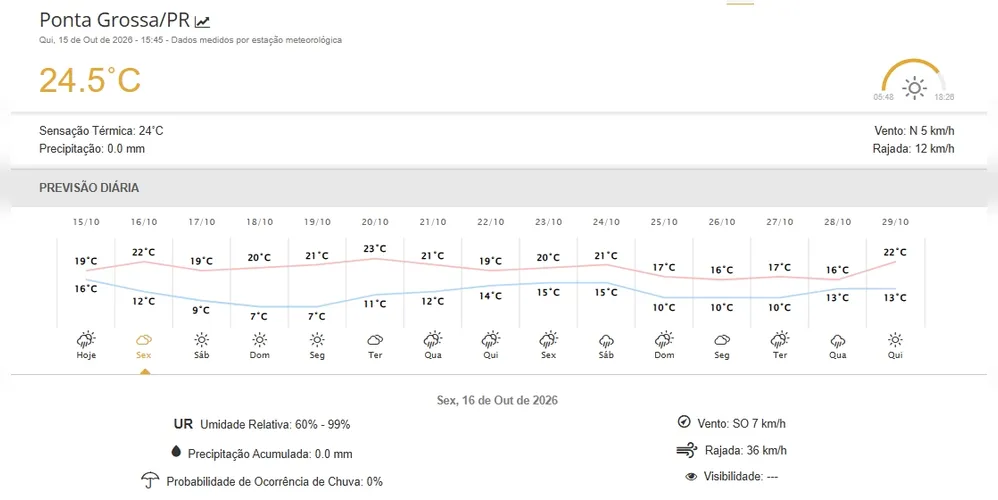Click the Hoje day label
This screenshot has height=500, width=998.
86,355
